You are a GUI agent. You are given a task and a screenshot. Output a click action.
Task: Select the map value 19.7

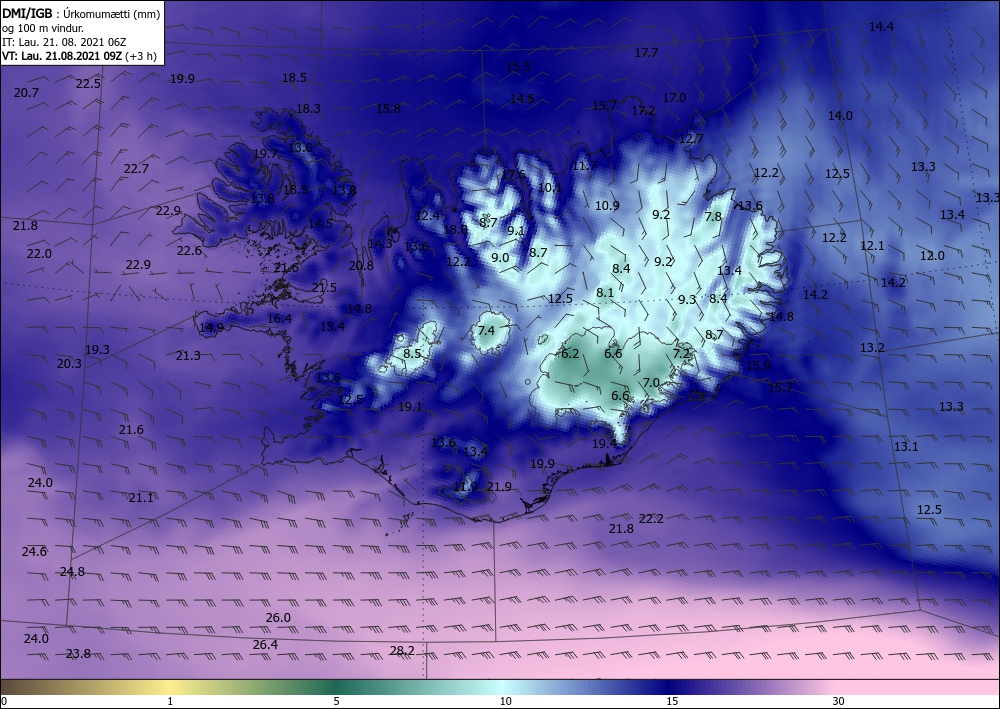[265, 154]
